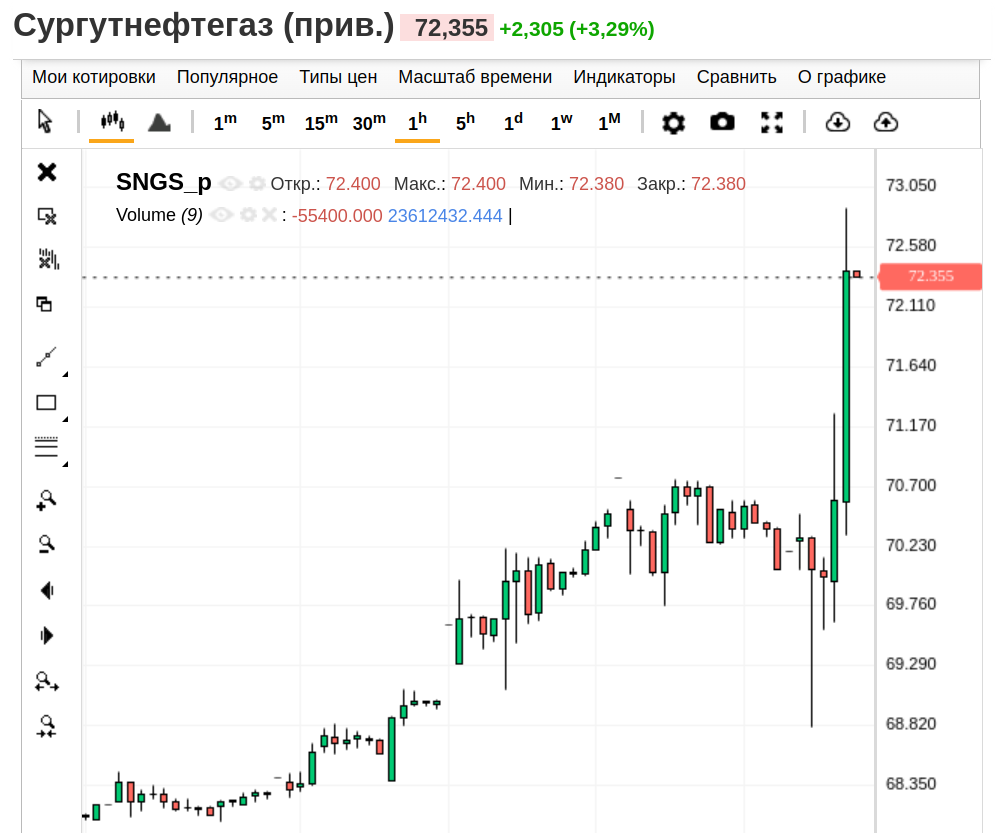Open Volume indicator settings gear
Screen dimensions: 1002x833
pos(248,215)
